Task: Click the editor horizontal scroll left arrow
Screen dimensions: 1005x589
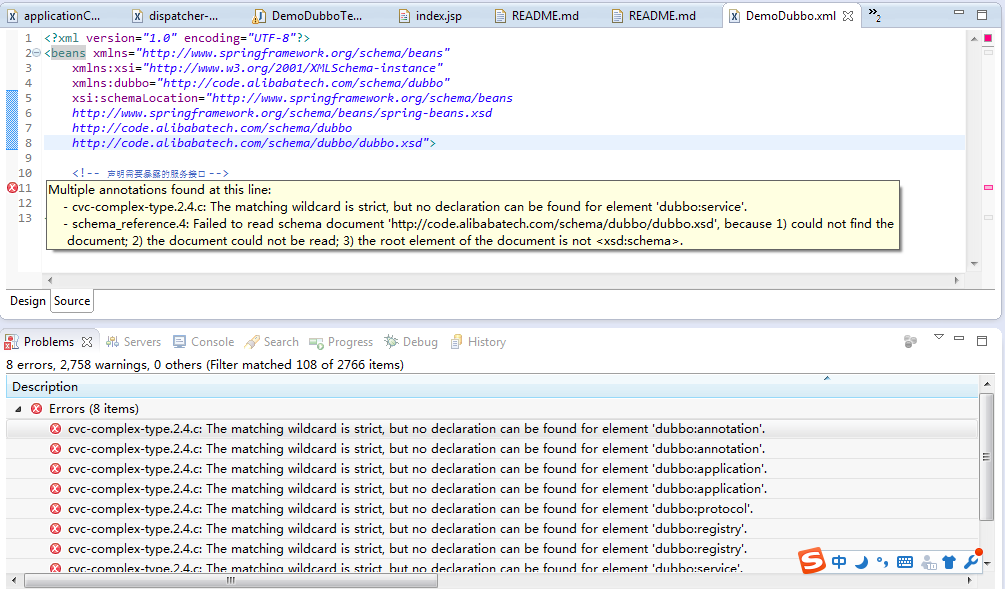Action: pos(50,280)
